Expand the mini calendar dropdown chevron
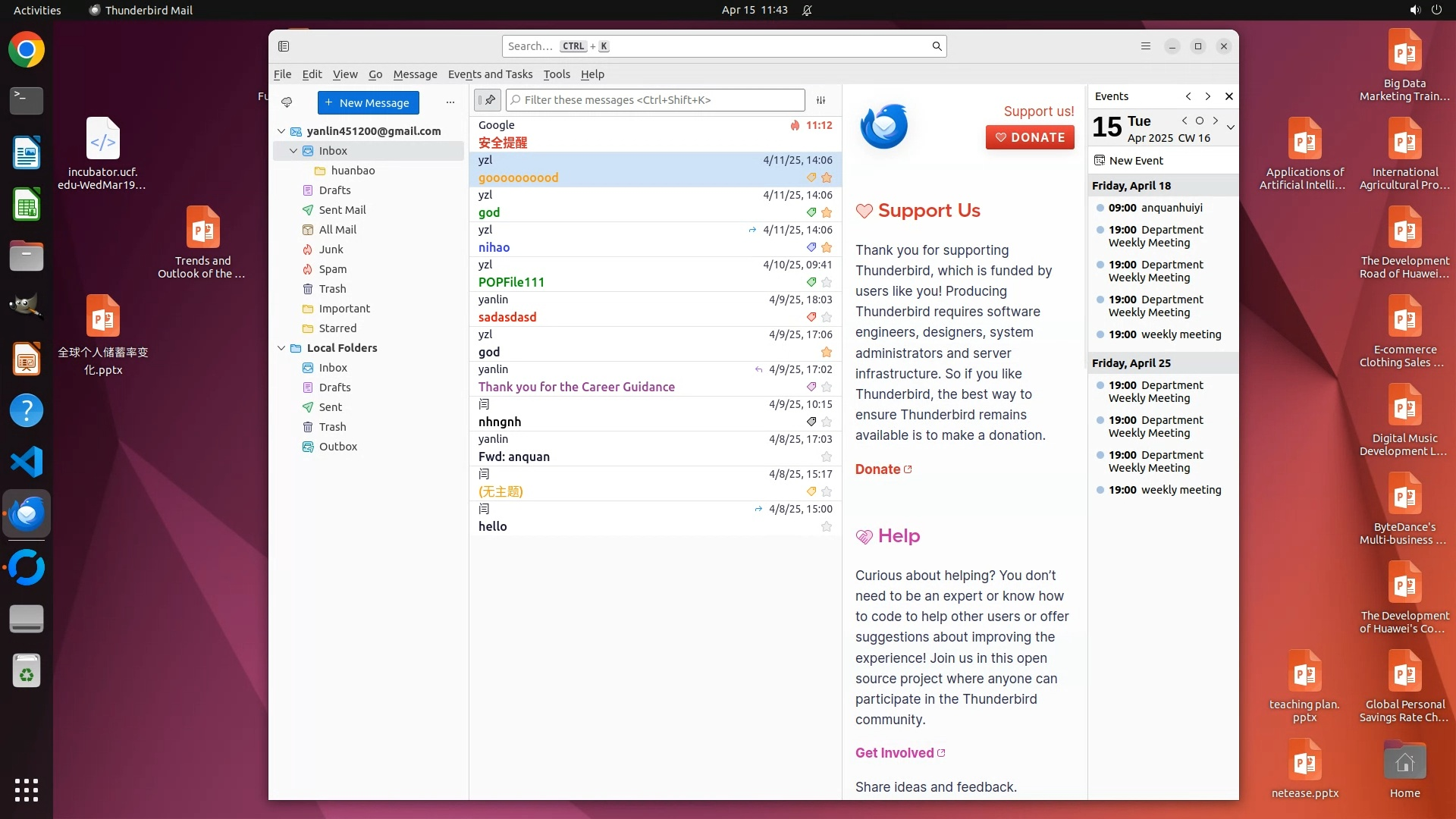This screenshot has height=819, width=1456. (x=1230, y=127)
